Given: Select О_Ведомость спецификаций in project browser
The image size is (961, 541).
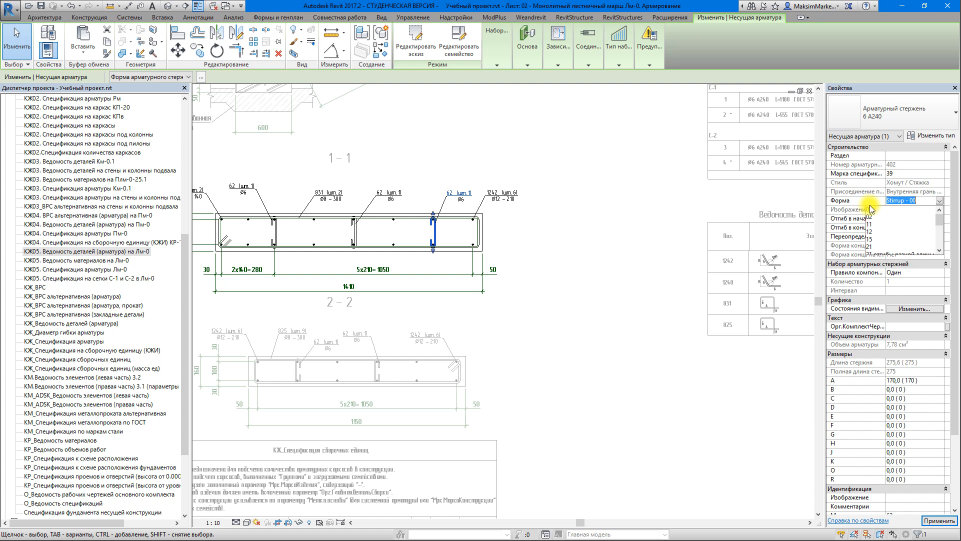Looking at the screenshot, I should (63, 504).
